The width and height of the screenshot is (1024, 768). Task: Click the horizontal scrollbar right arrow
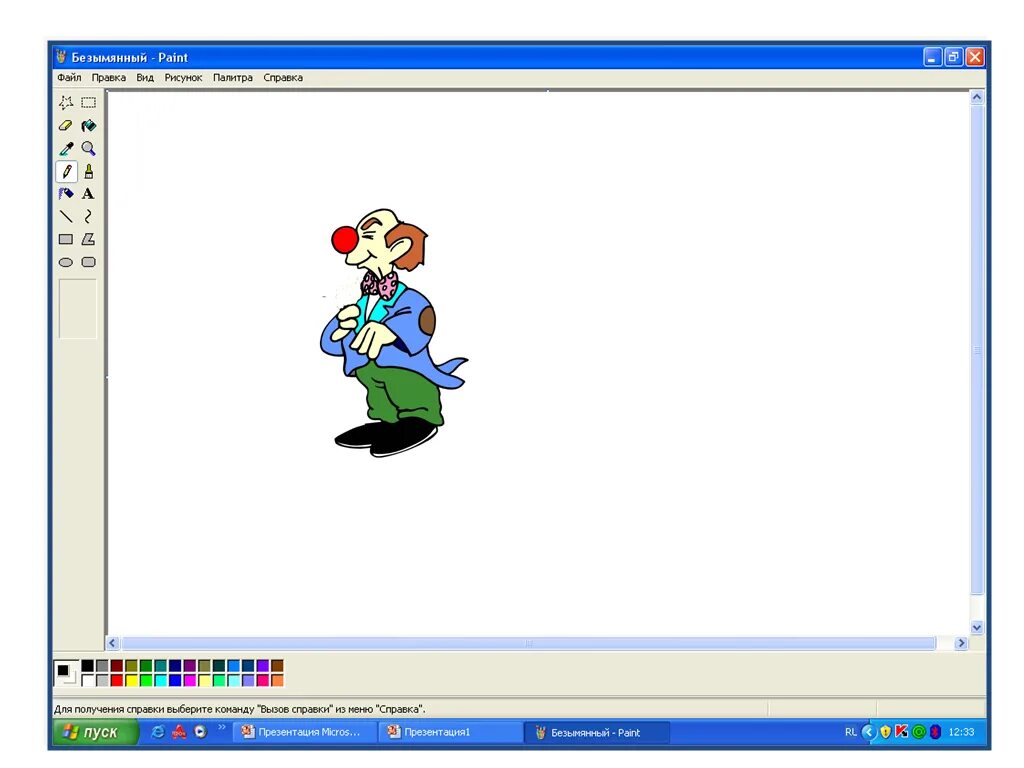tap(961, 643)
